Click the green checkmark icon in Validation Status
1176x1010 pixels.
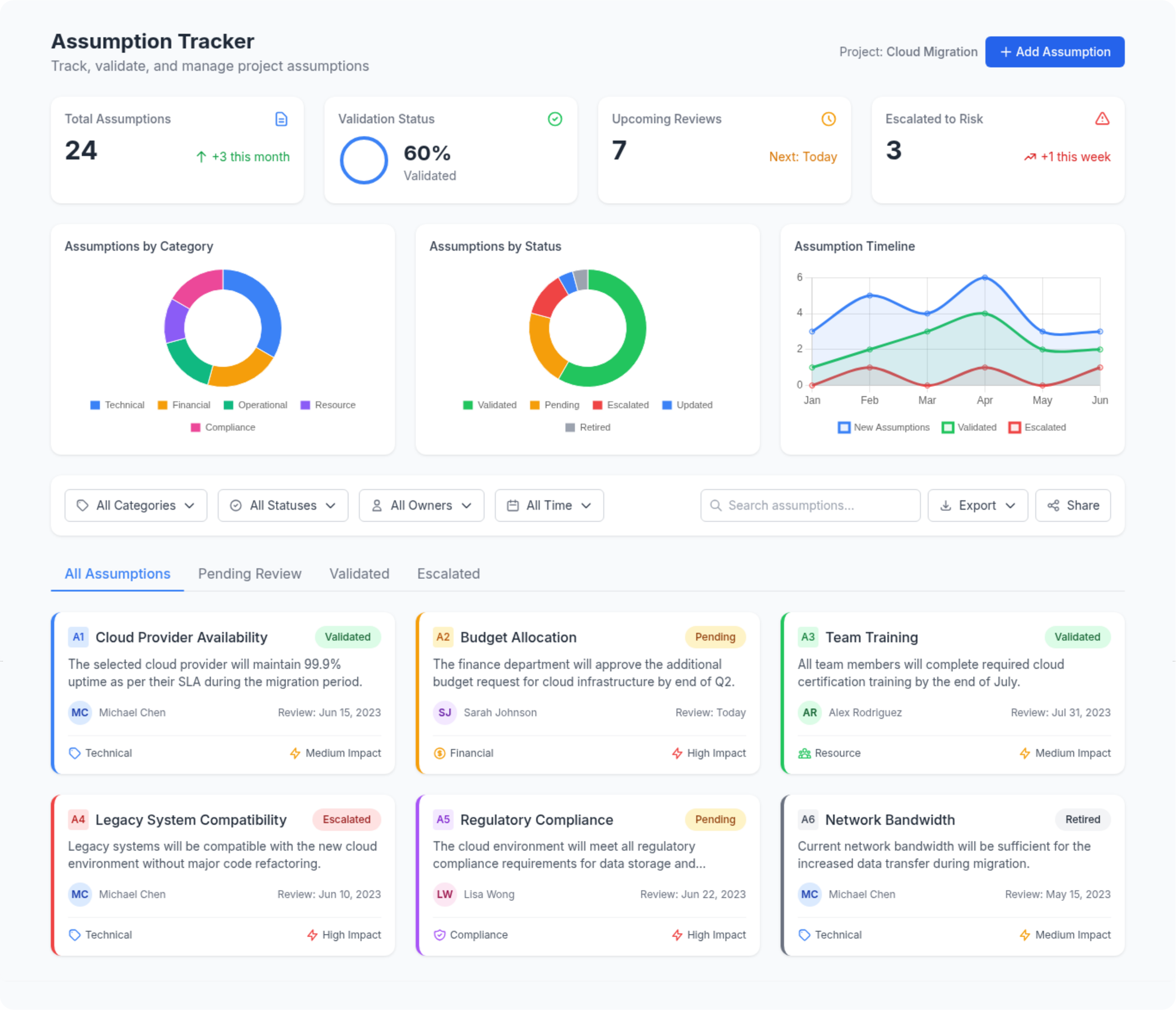tap(555, 119)
